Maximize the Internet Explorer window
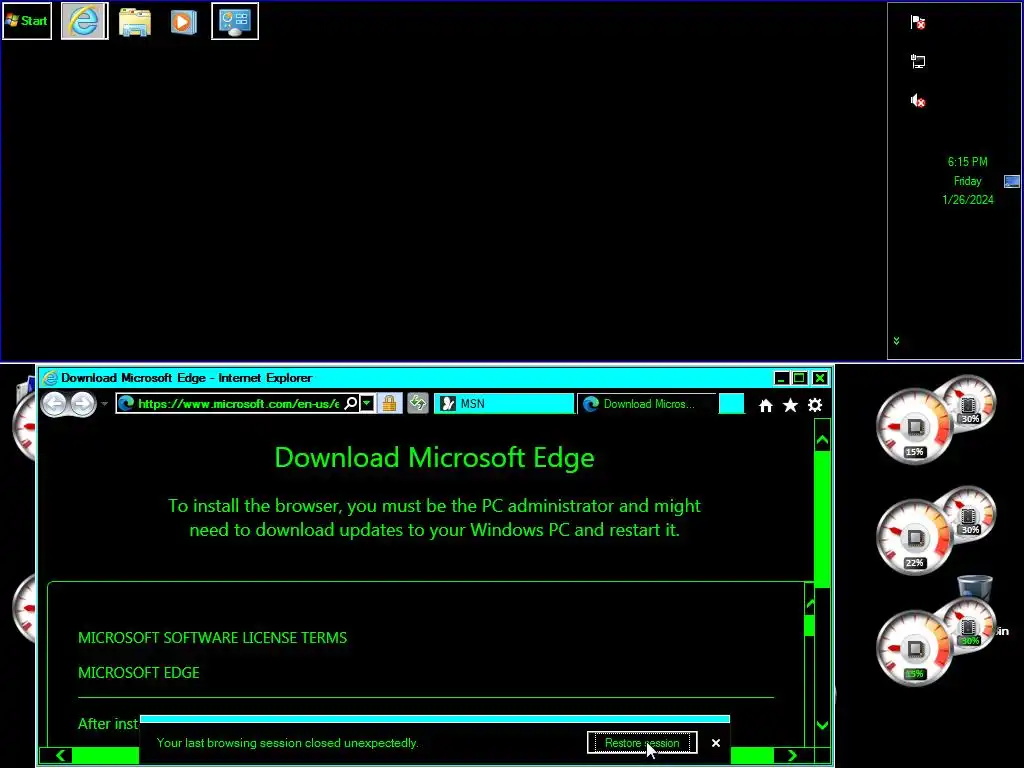The height and width of the screenshot is (768, 1024). coord(799,377)
